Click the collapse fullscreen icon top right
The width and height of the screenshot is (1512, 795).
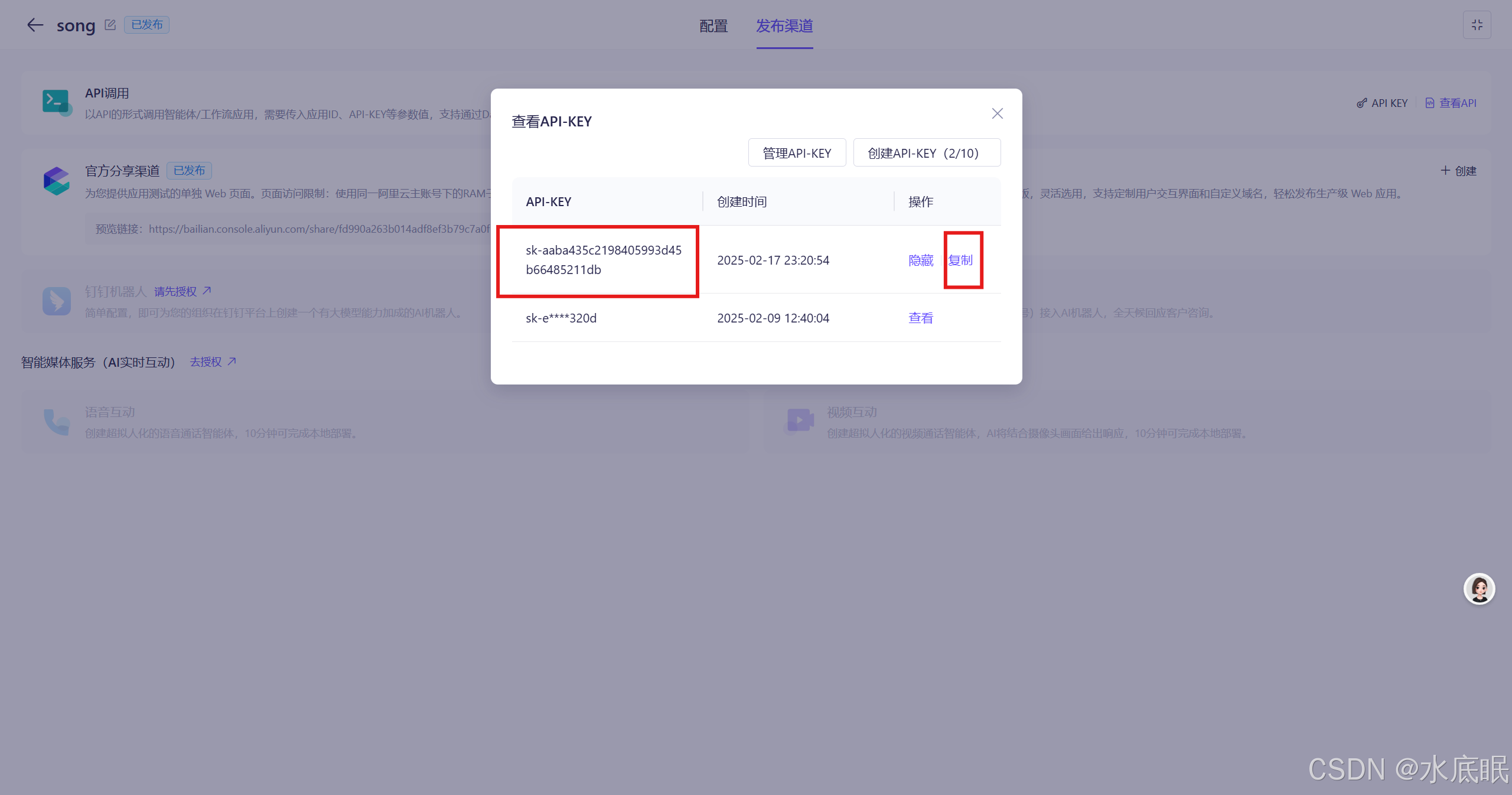[1477, 25]
